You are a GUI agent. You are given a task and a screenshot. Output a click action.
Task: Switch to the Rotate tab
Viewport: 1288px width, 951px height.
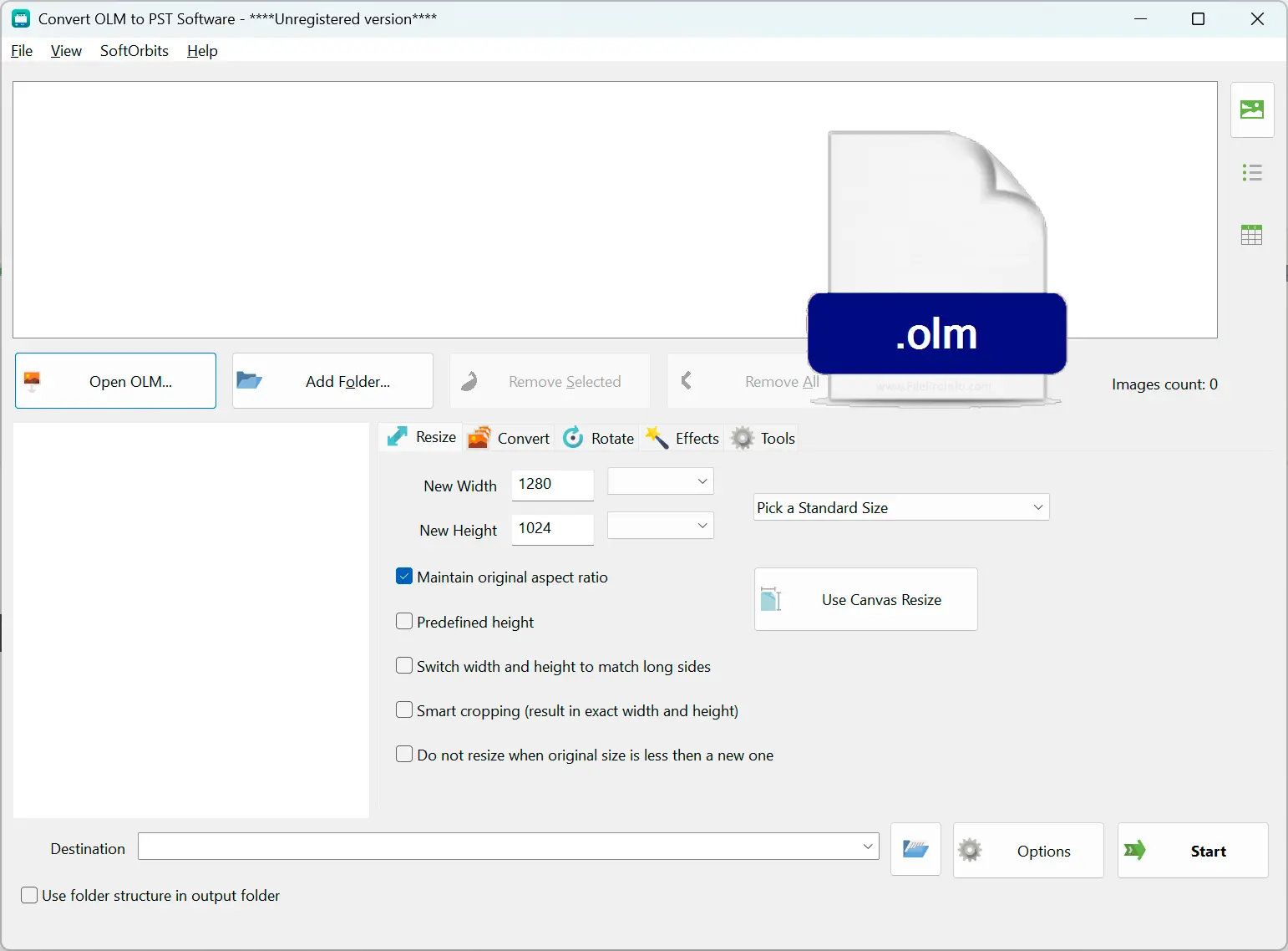pyautogui.click(x=598, y=438)
